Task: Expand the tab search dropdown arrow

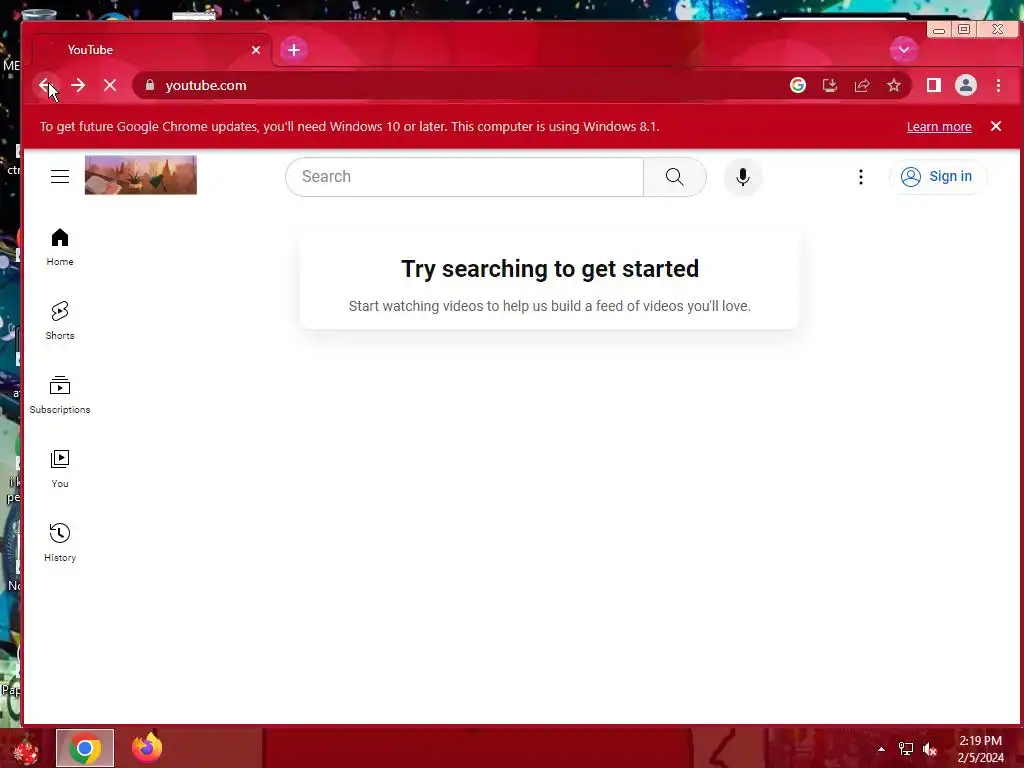Action: [x=904, y=50]
